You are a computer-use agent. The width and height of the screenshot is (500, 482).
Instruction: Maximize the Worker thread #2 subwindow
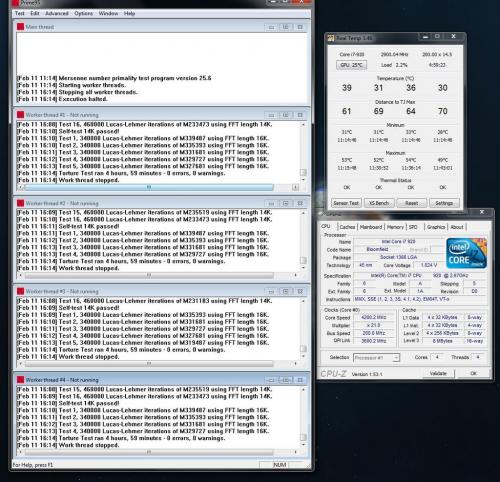click(x=286, y=203)
